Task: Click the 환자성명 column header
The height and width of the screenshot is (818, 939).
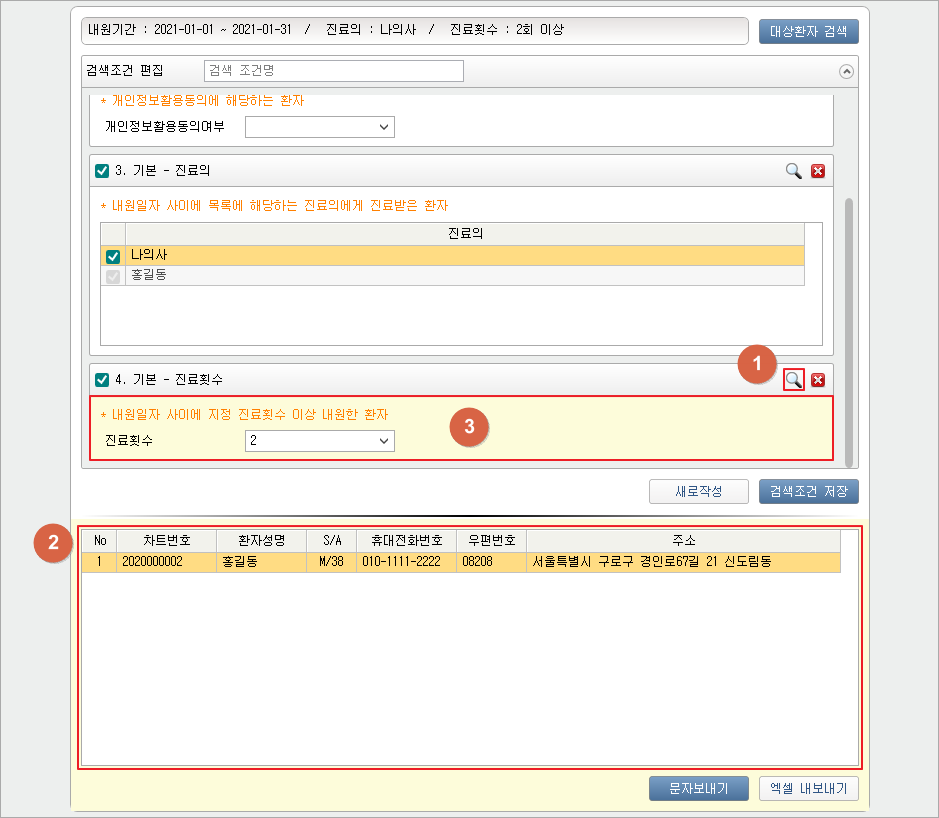Action: click(x=261, y=540)
